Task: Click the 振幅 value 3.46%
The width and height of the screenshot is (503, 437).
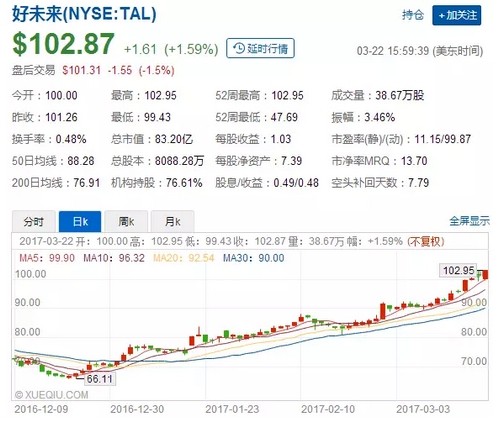Action: coord(380,117)
